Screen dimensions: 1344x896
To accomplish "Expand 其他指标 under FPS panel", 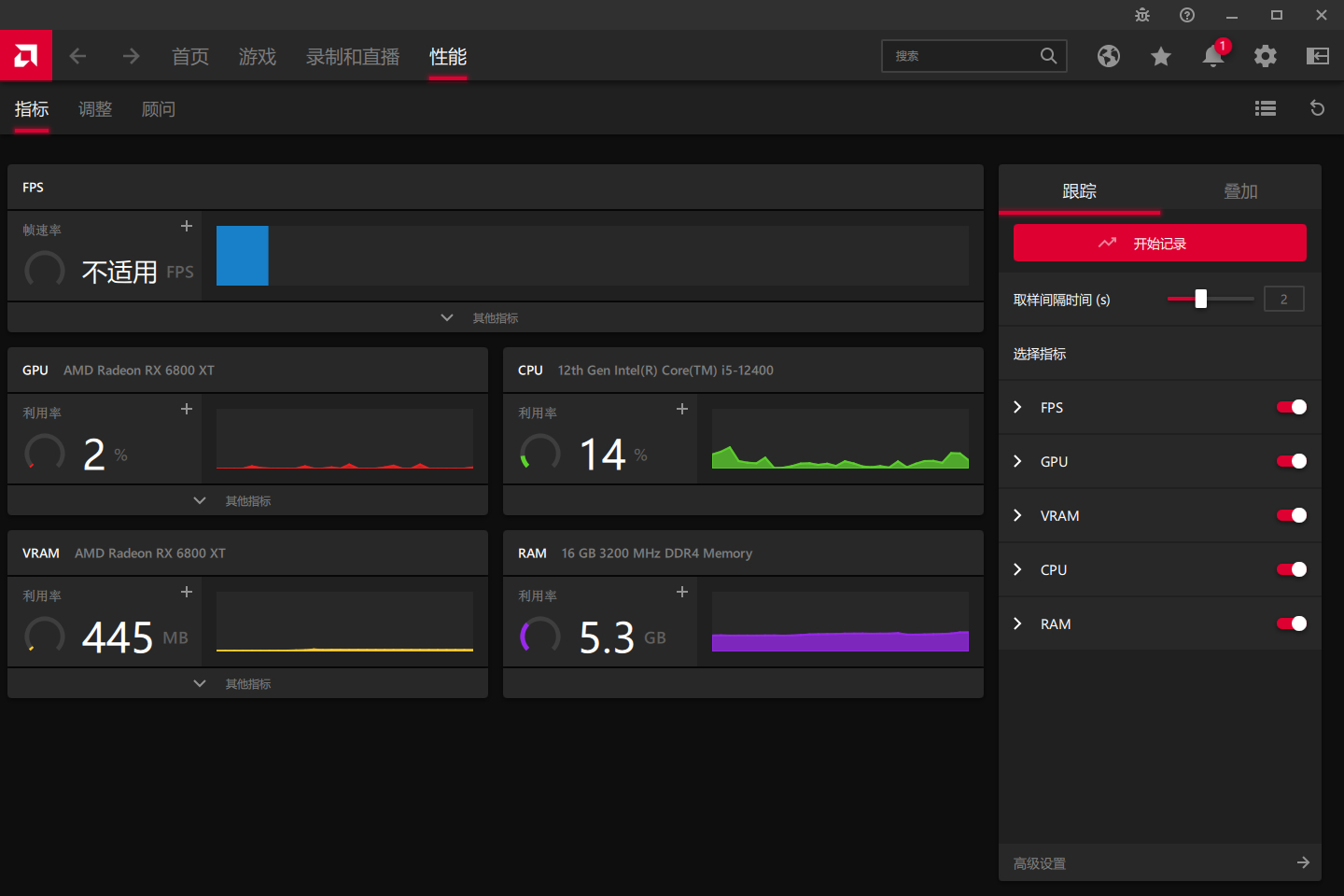I will pyautogui.click(x=495, y=317).
